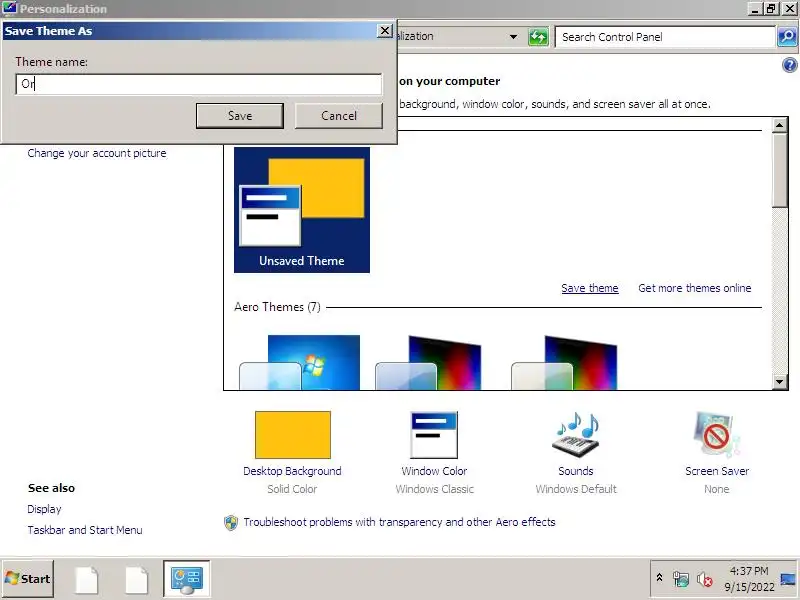Screen dimensions: 800x600
Task: Select the Windows 7 Aero theme thumbnail
Action: pyautogui.click(x=299, y=362)
